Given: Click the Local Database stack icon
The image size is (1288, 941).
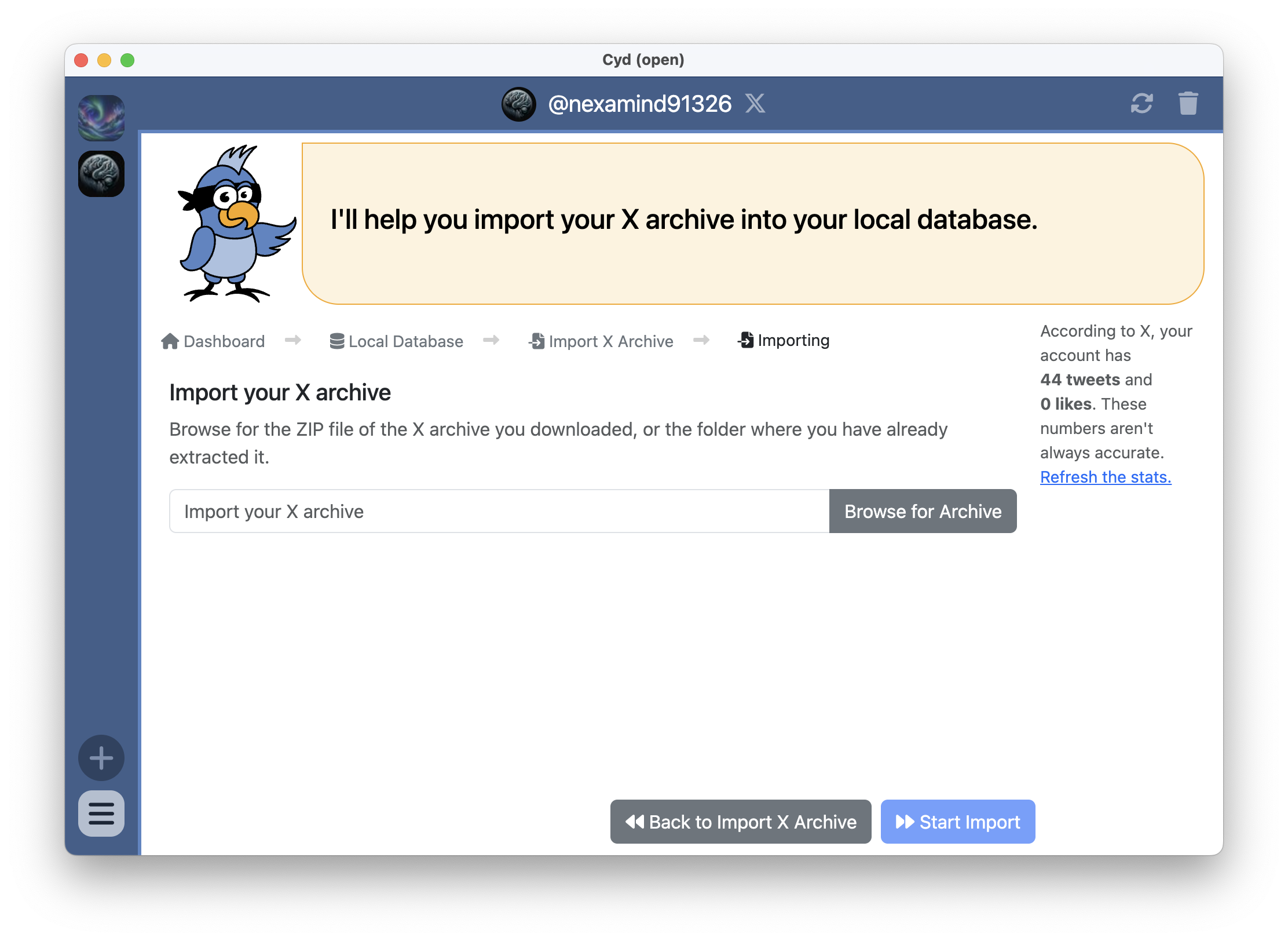Looking at the screenshot, I should (336, 341).
